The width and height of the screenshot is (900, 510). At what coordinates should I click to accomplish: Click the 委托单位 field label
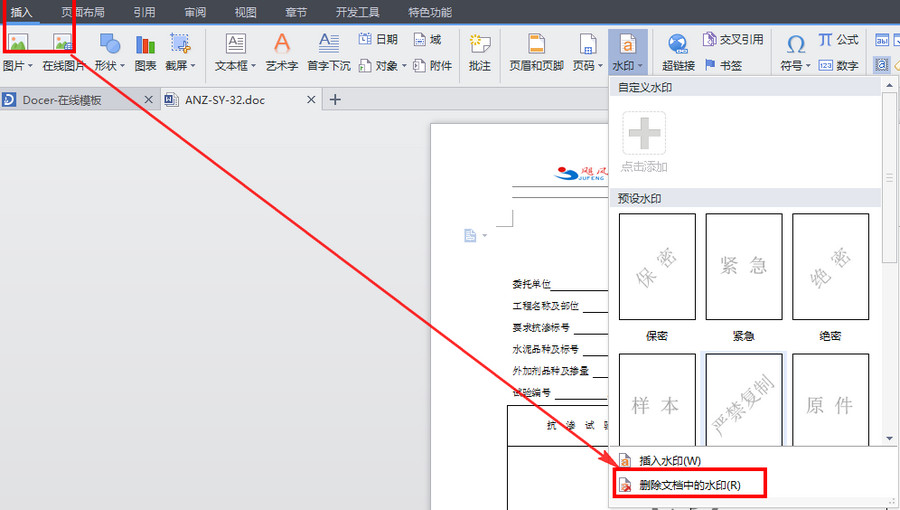pyautogui.click(x=532, y=284)
